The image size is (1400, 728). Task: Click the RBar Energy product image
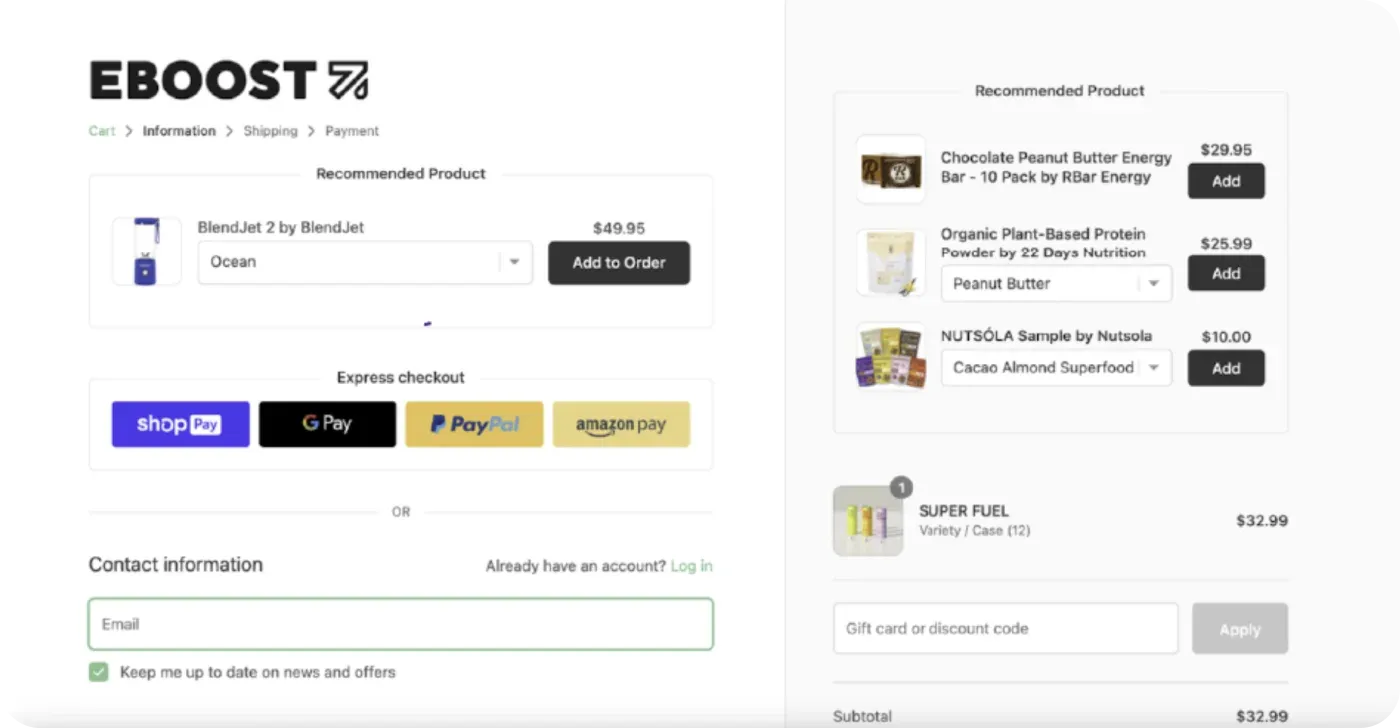(890, 168)
